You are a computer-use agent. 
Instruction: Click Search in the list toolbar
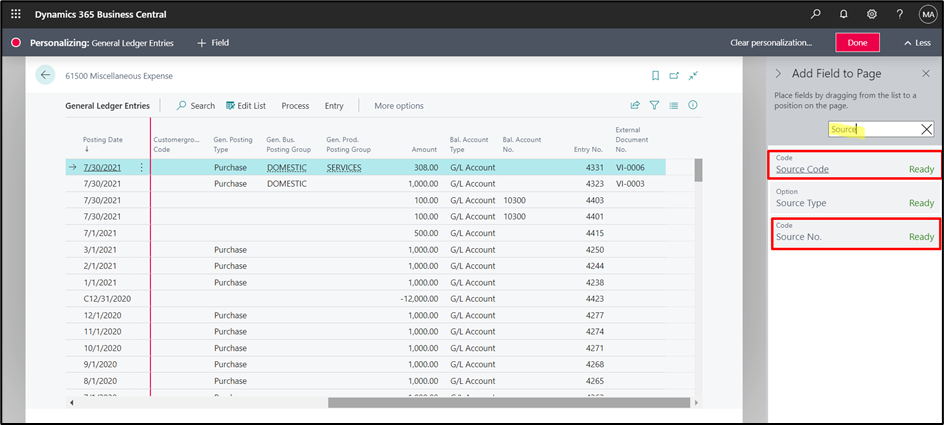click(x=196, y=105)
